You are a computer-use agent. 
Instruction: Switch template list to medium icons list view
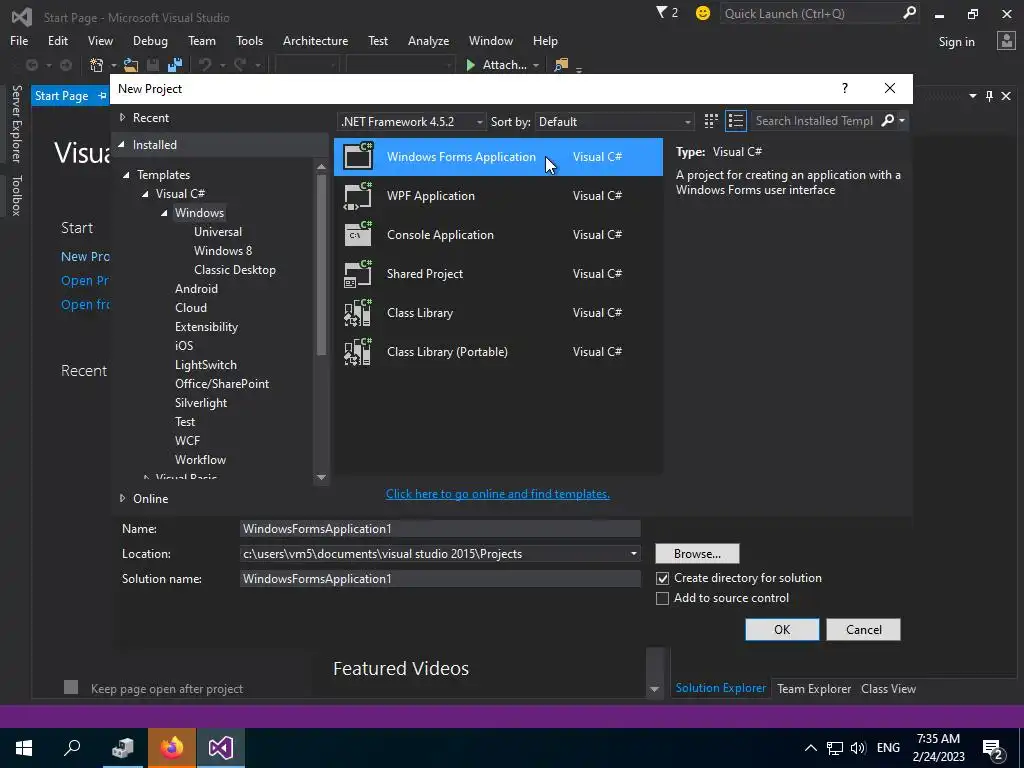pos(735,121)
